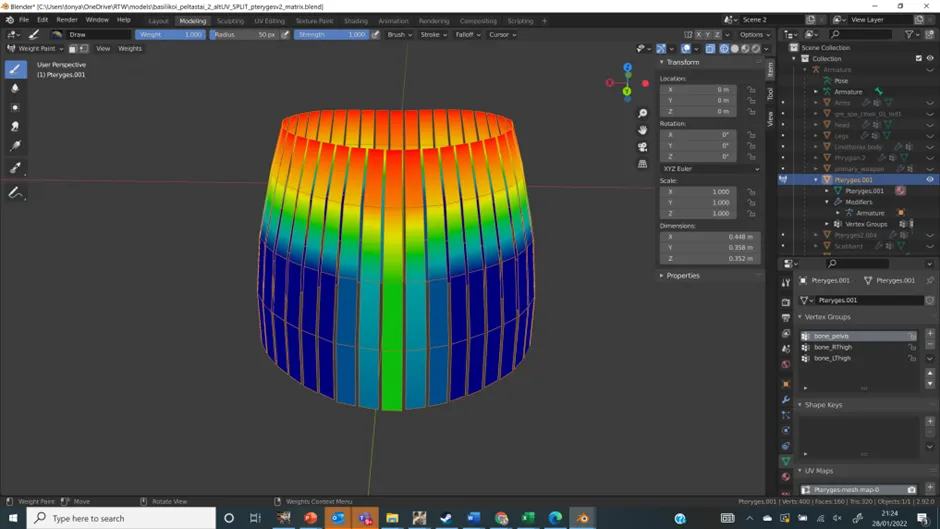Switch to the Sculpting workspace tab
The image size is (940, 529).
pyautogui.click(x=230, y=20)
